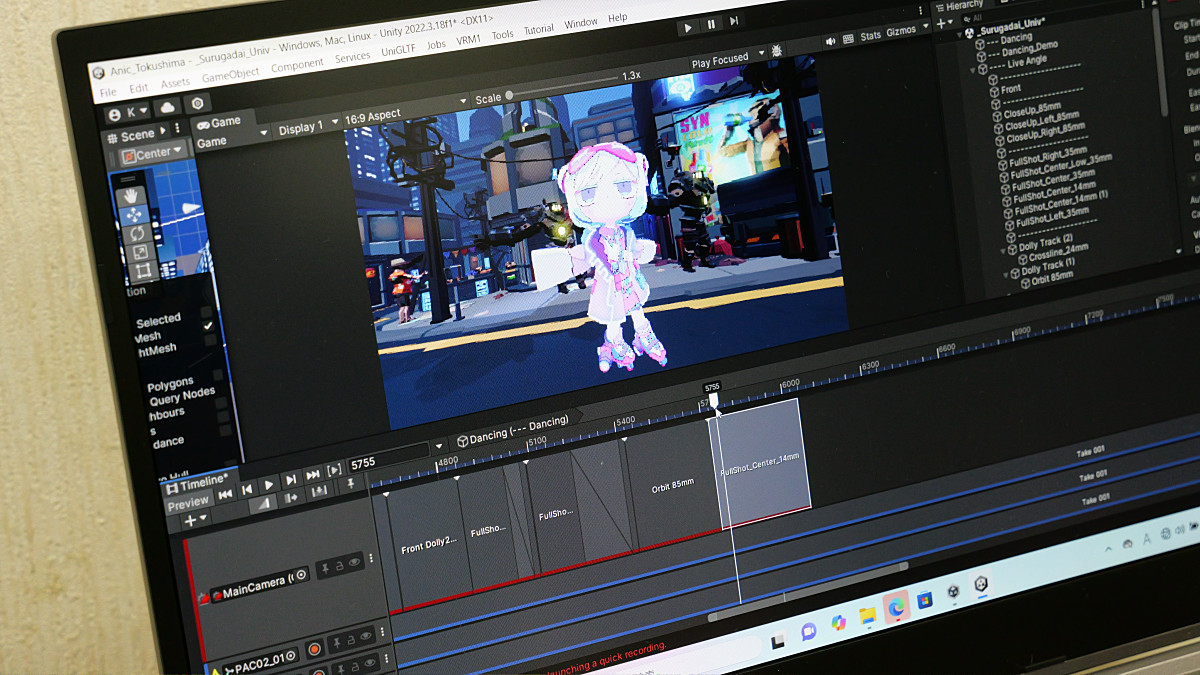The image size is (1200, 675).
Task: Open the cloud services icon in the toolbar
Action: (x=168, y=107)
